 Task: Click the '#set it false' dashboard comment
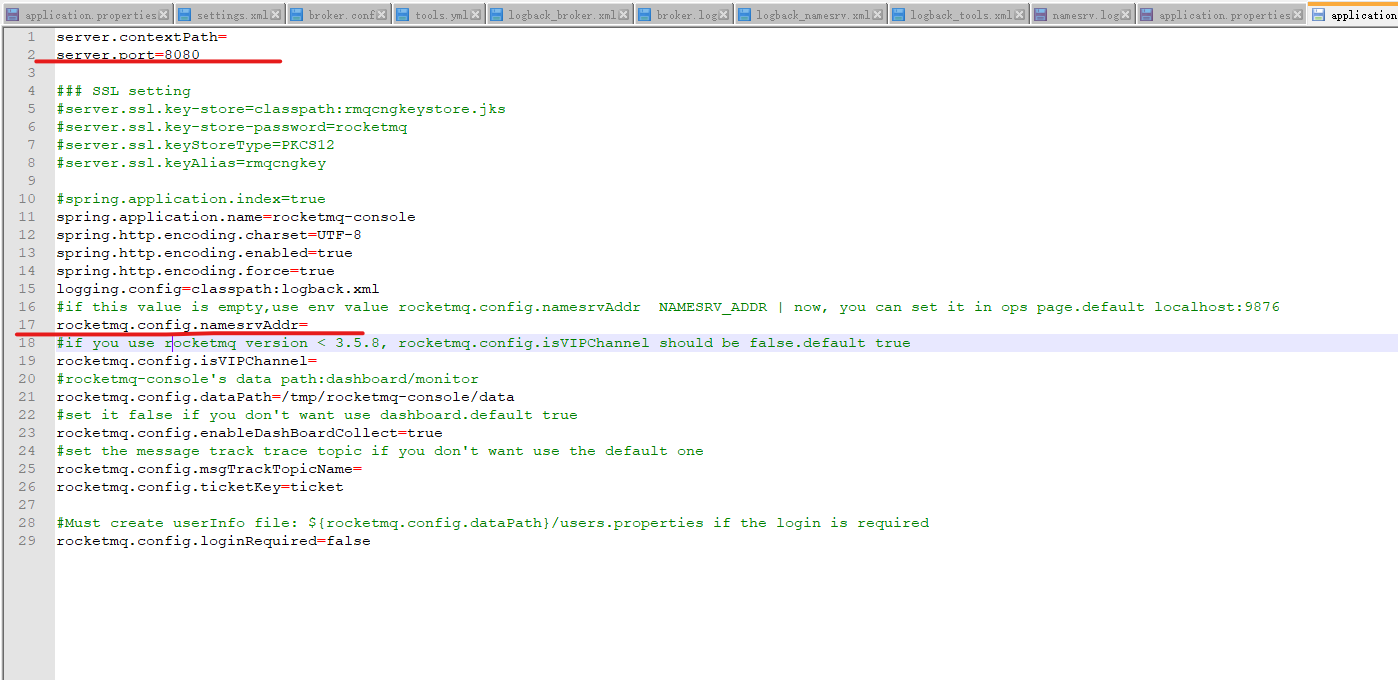point(317,415)
